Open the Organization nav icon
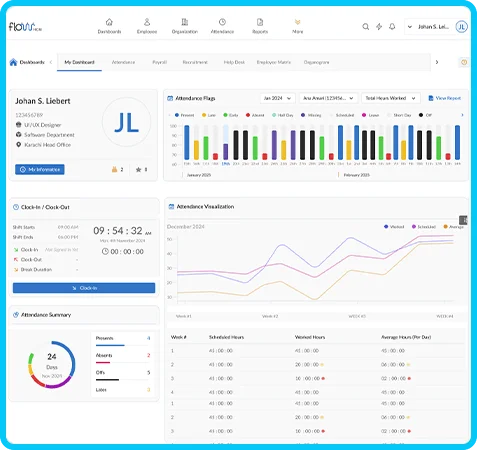 184,22
